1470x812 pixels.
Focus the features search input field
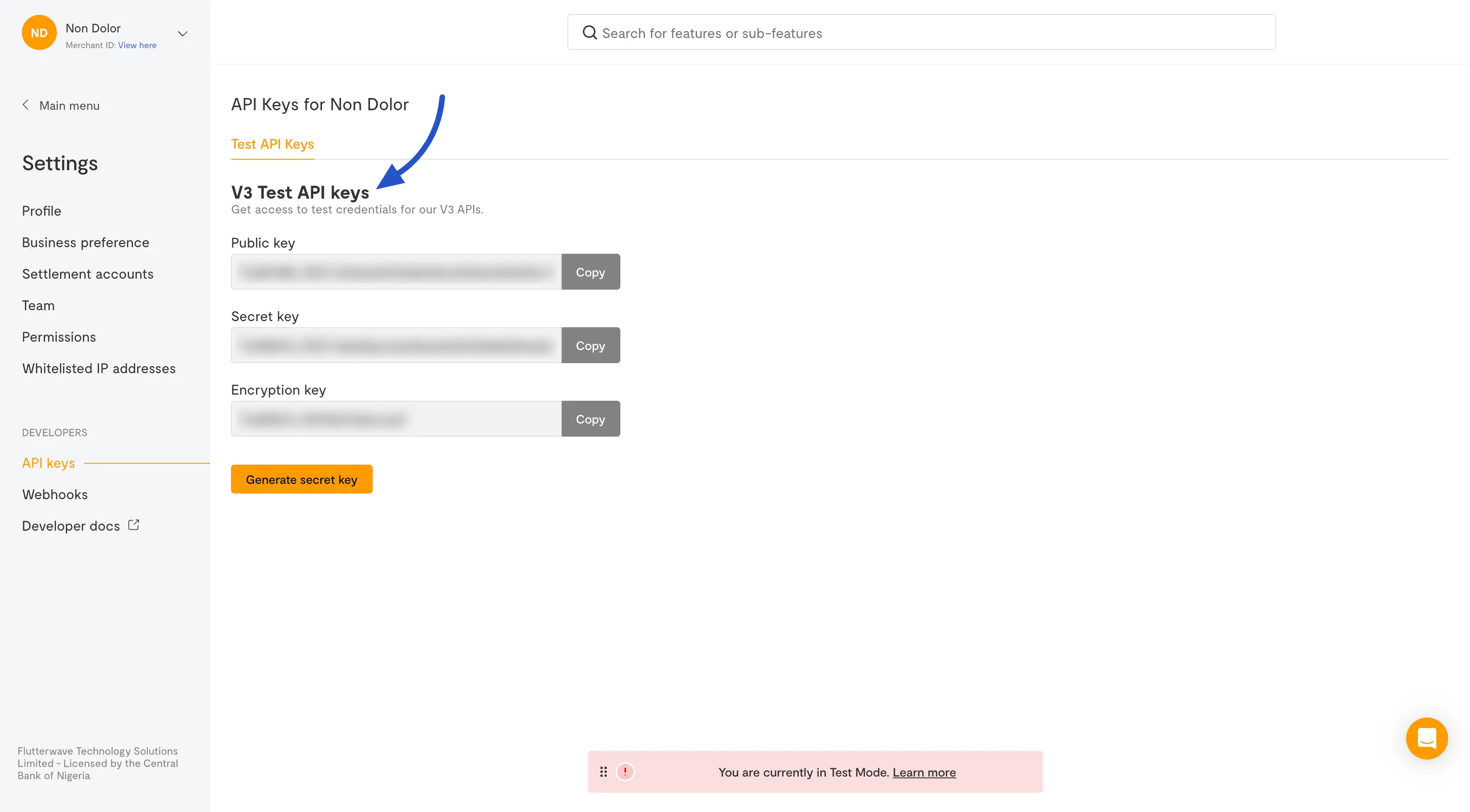coord(930,33)
